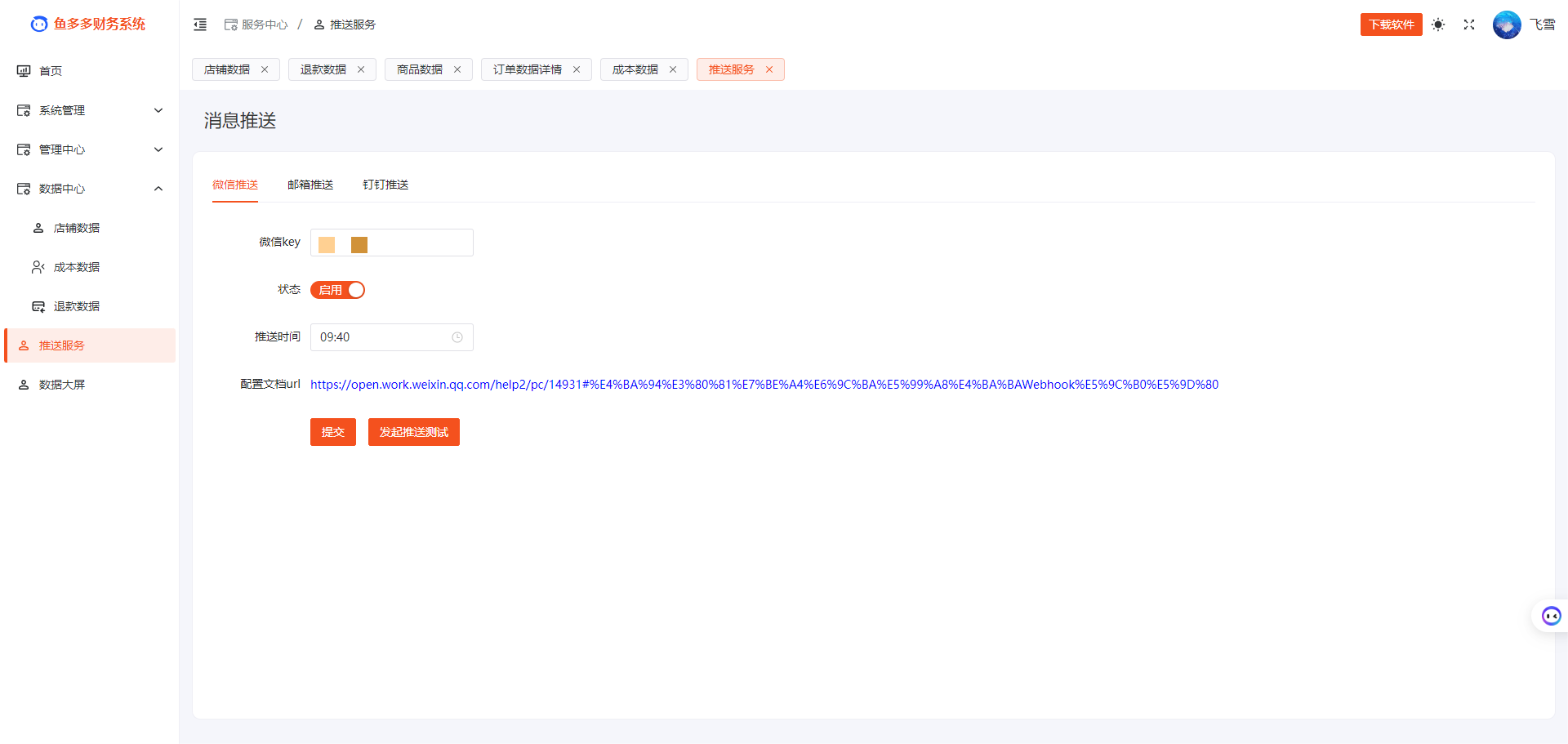This screenshot has height=744, width=1568.
Task: Open the 配置文档 weixin help link
Action: 764,385
